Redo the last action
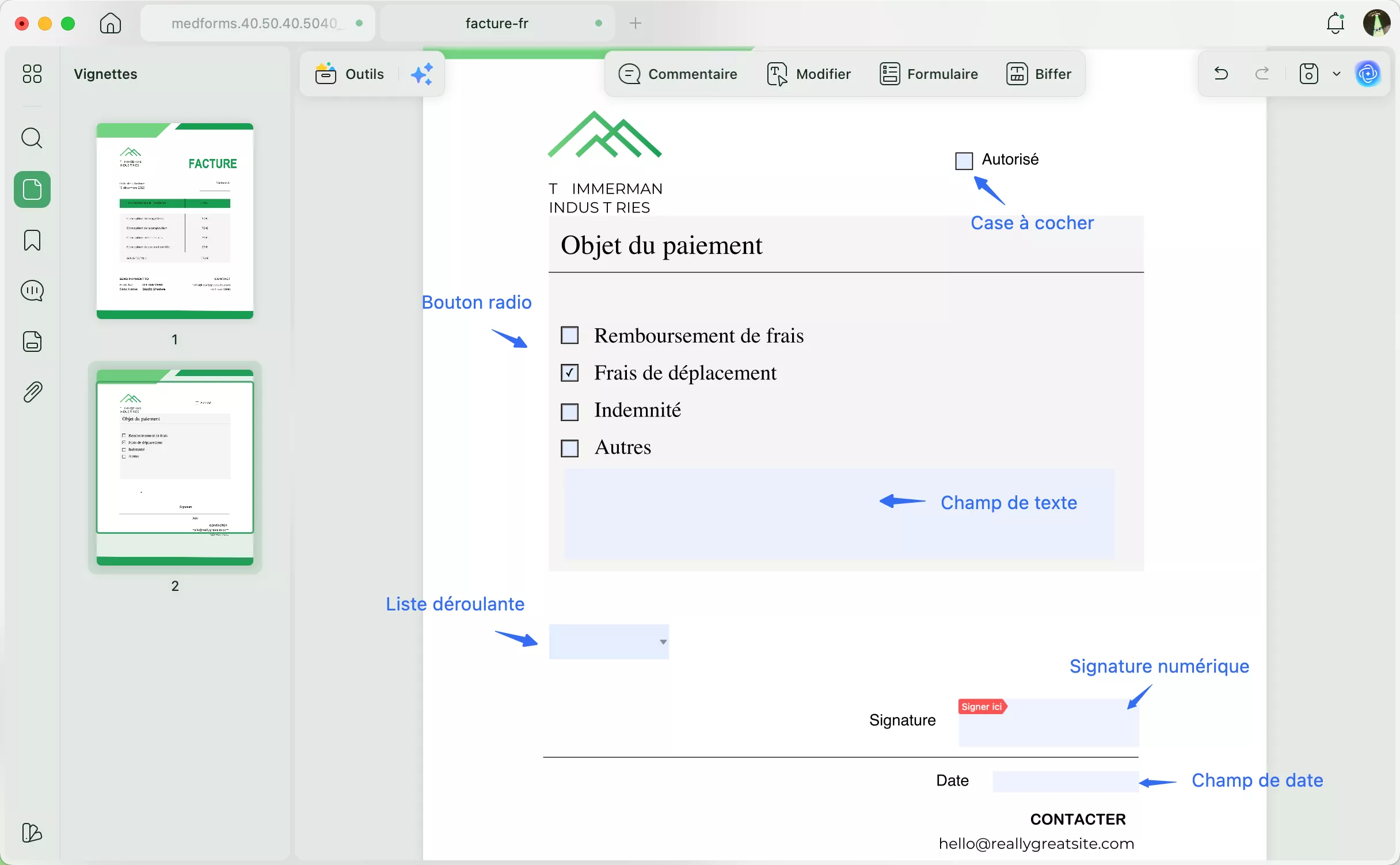Image resolution: width=1400 pixels, height=865 pixels. 1262,74
